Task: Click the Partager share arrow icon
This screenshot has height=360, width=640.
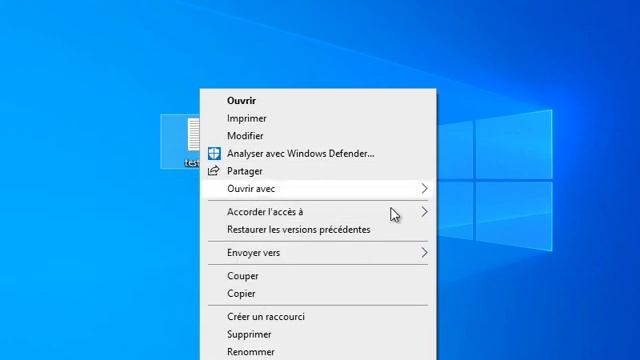Action: (213, 171)
